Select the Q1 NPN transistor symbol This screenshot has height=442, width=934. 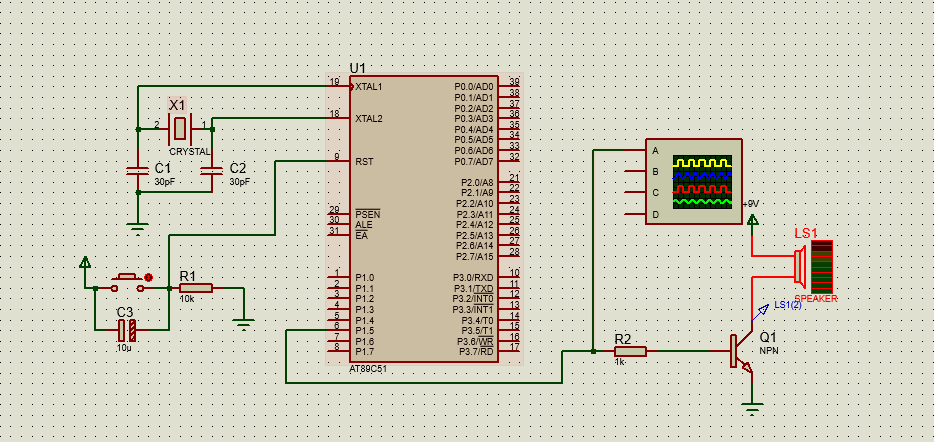pos(742,353)
